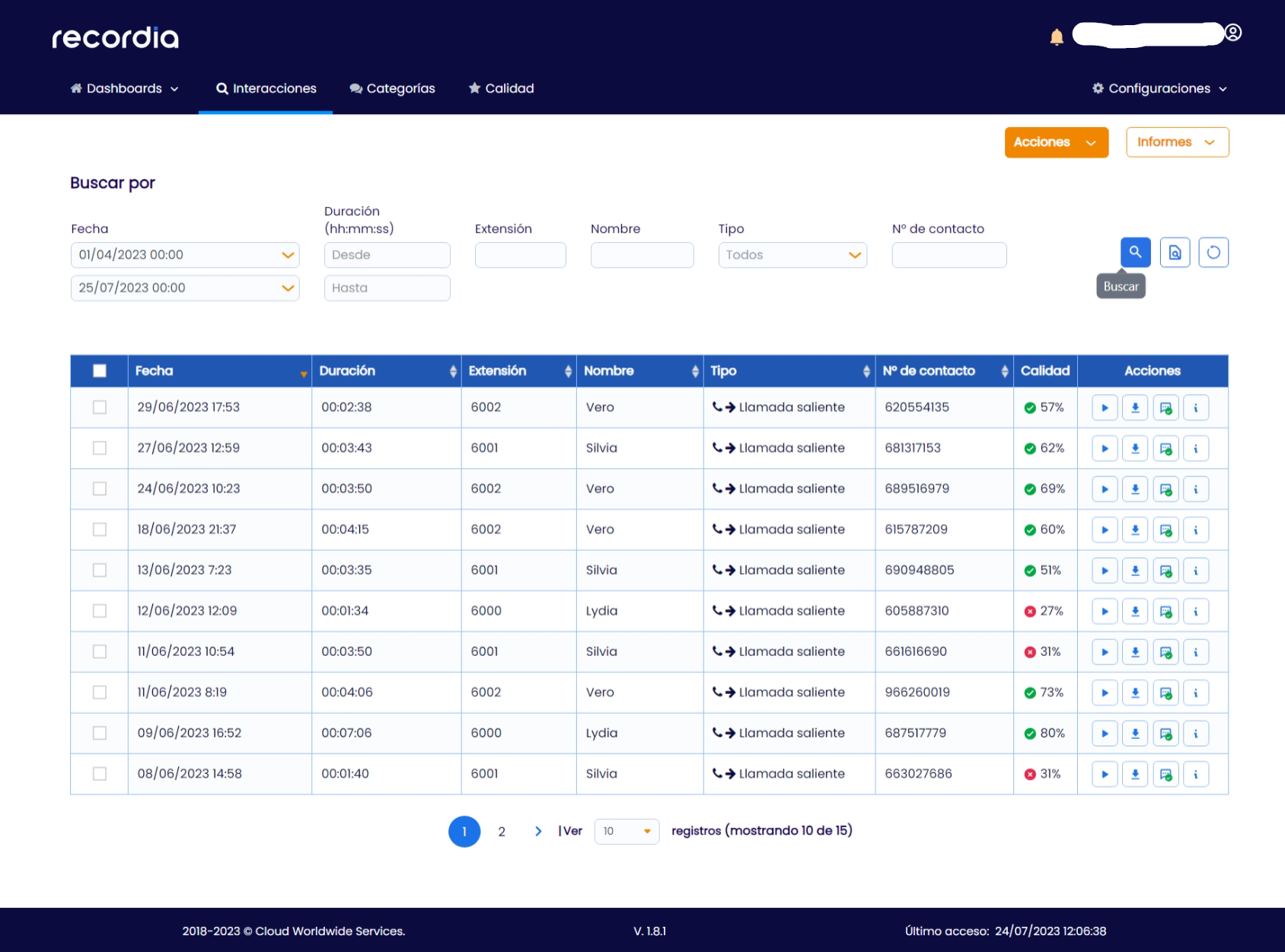Go to page 2 of results
1285x952 pixels.
502,832
